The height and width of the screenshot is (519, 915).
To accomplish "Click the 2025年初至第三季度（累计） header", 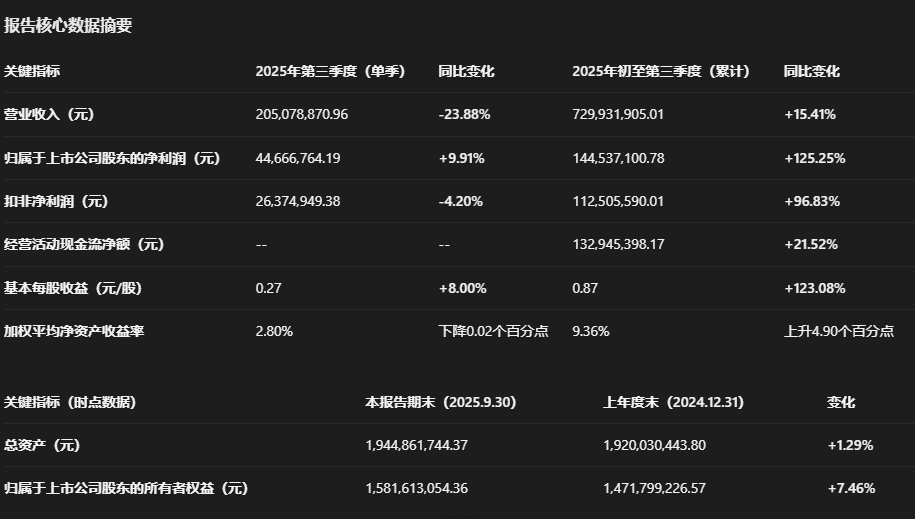I will click(x=661, y=71).
